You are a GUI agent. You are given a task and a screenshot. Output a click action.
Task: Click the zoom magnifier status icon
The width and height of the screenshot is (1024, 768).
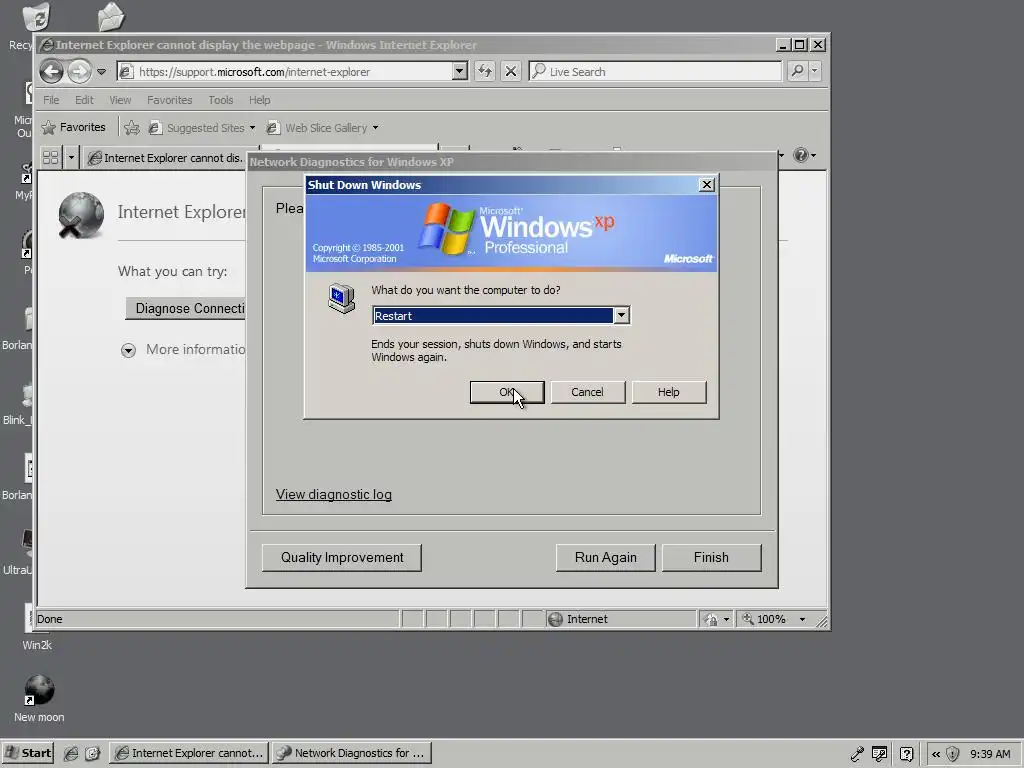pos(748,618)
